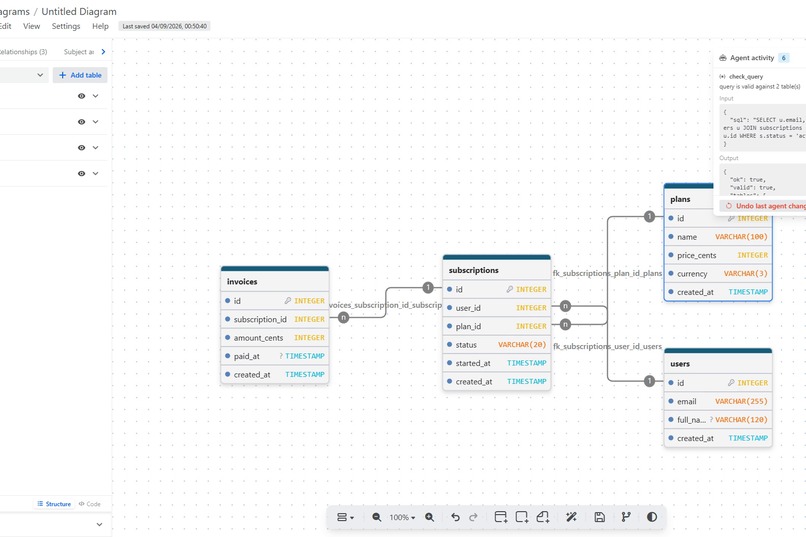Toggle visibility eye of fourth table row
The image size is (806, 537).
(x=81, y=174)
